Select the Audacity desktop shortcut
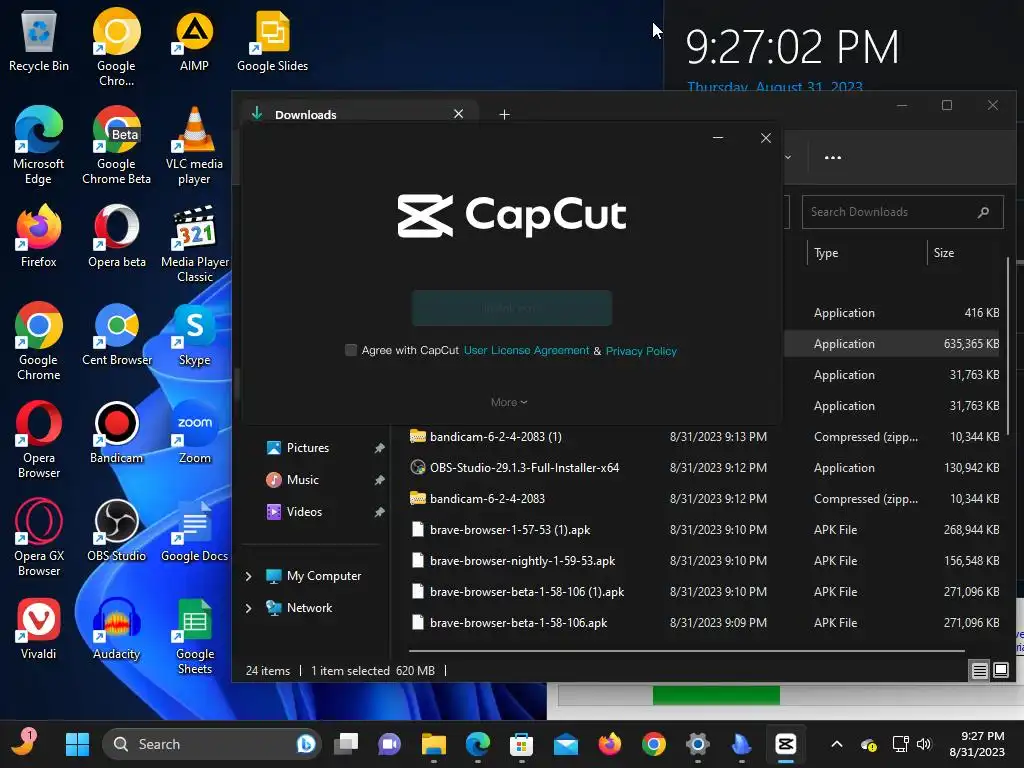1024x768 pixels. tap(116, 628)
